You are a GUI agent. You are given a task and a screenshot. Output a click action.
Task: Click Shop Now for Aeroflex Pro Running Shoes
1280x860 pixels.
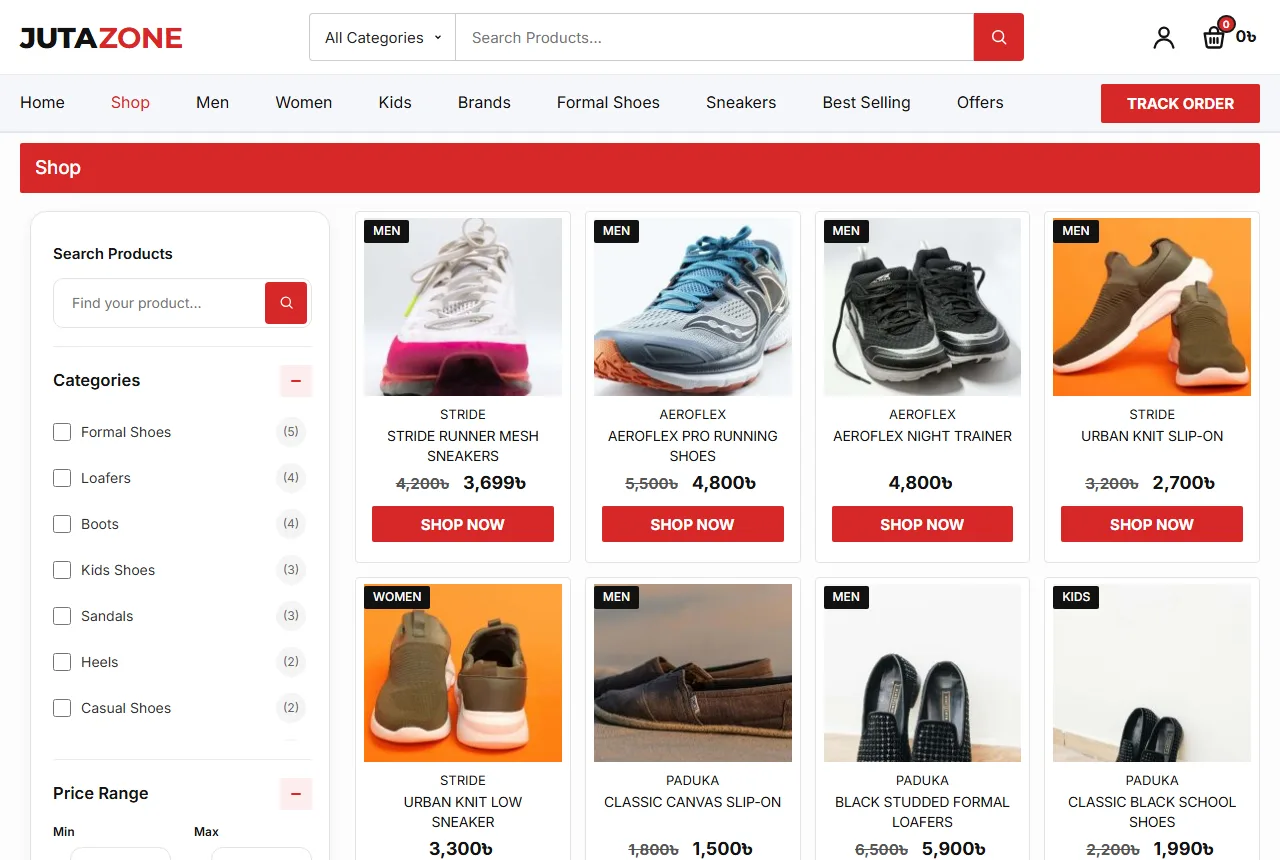[693, 524]
